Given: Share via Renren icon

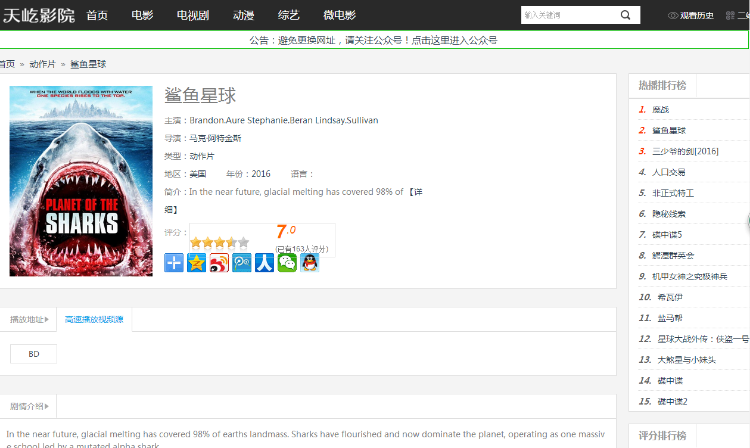Looking at the screenshot, I should click(265, 263).
